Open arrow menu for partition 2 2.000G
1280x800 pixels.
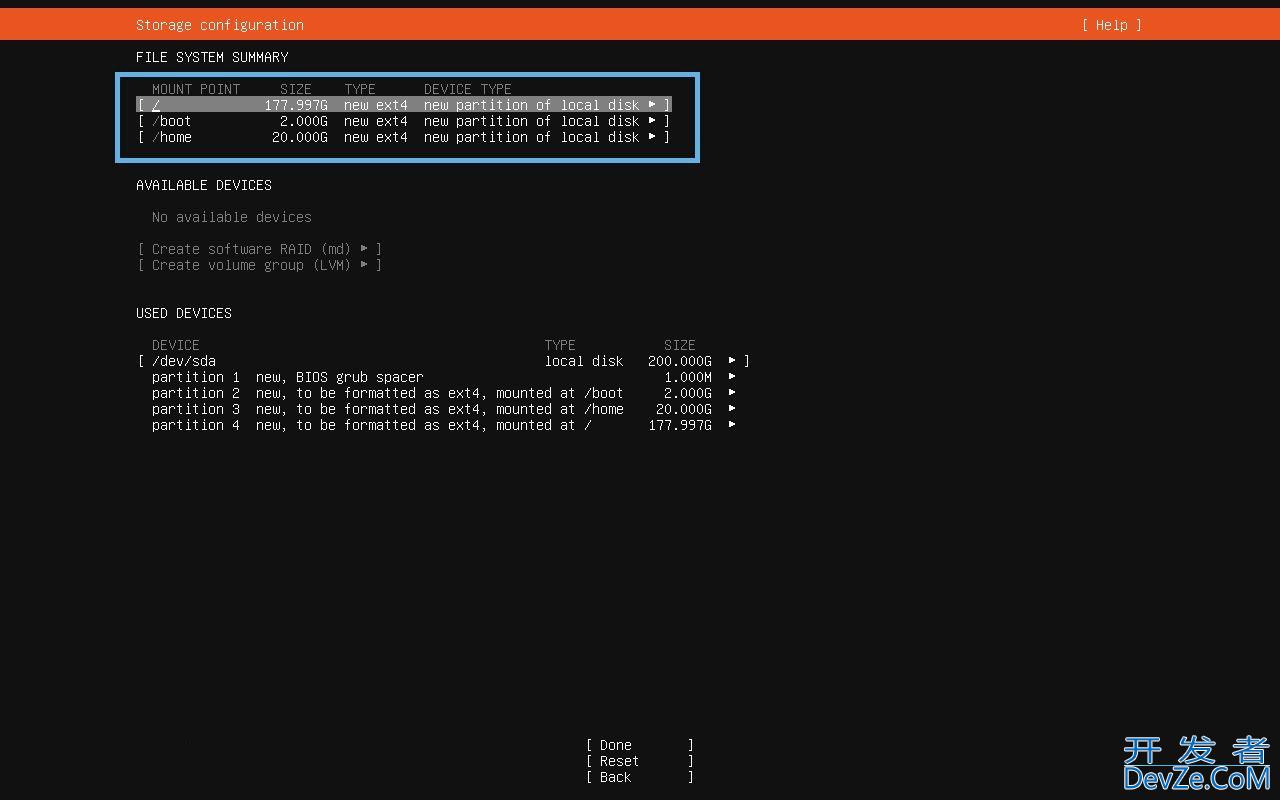732,393
